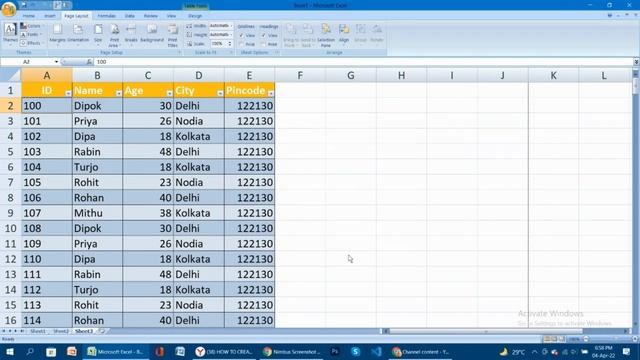Screen dimensions: 640x360
Task: Click the horizontal scrollbar
Action: (x=486, y=331)
